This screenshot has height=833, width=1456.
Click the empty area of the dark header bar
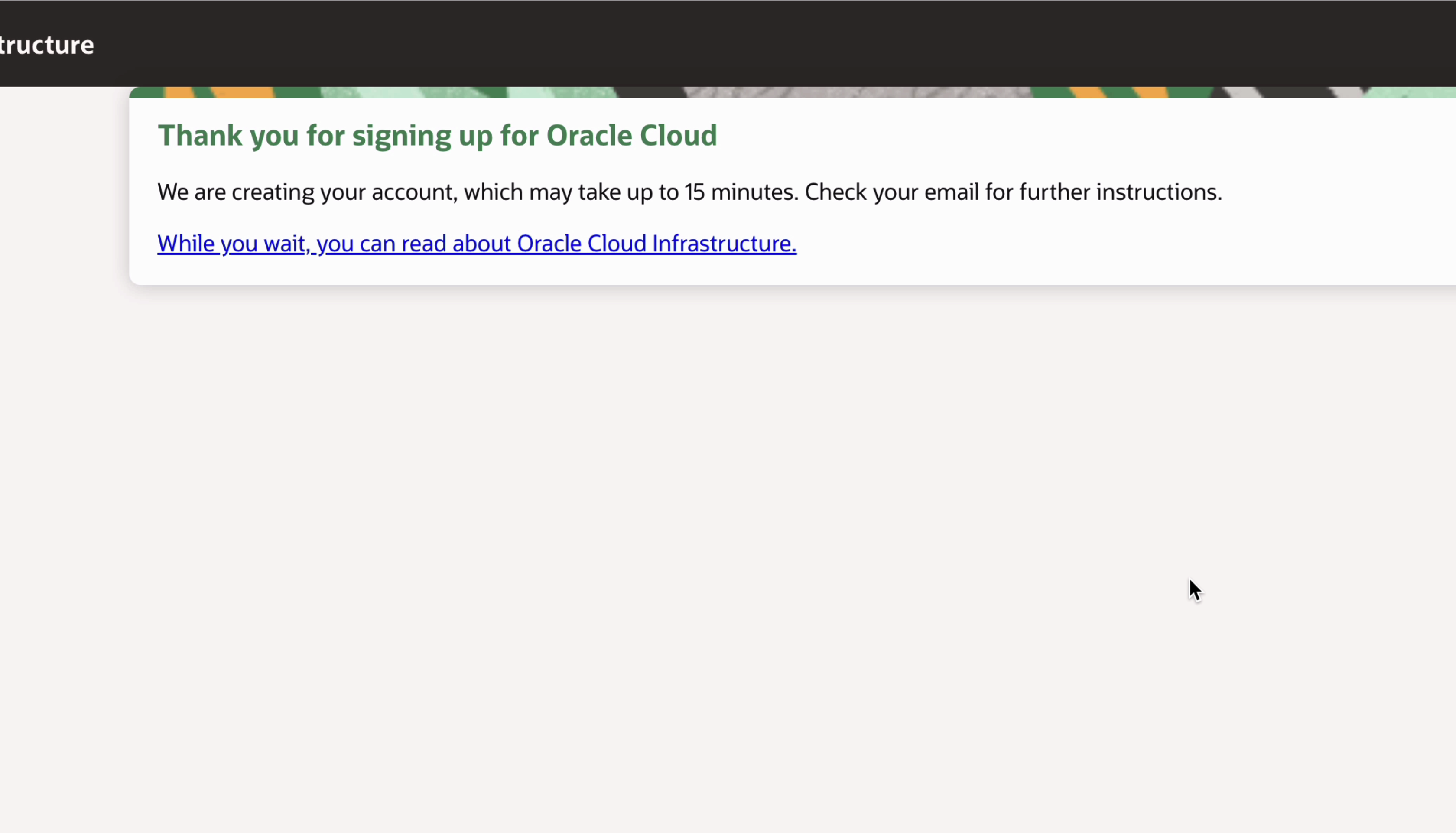[744, 43]
